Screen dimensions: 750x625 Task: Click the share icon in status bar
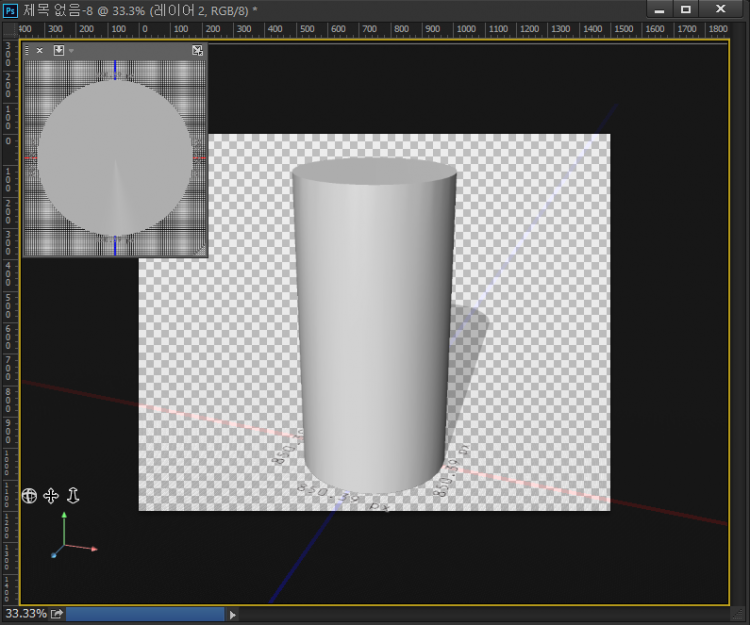(x=57, y=614)
